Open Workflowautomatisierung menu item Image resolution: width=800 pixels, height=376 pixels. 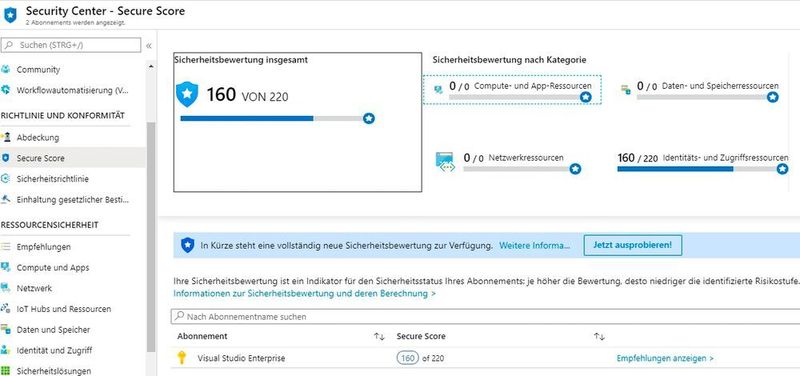click(72, 90)
